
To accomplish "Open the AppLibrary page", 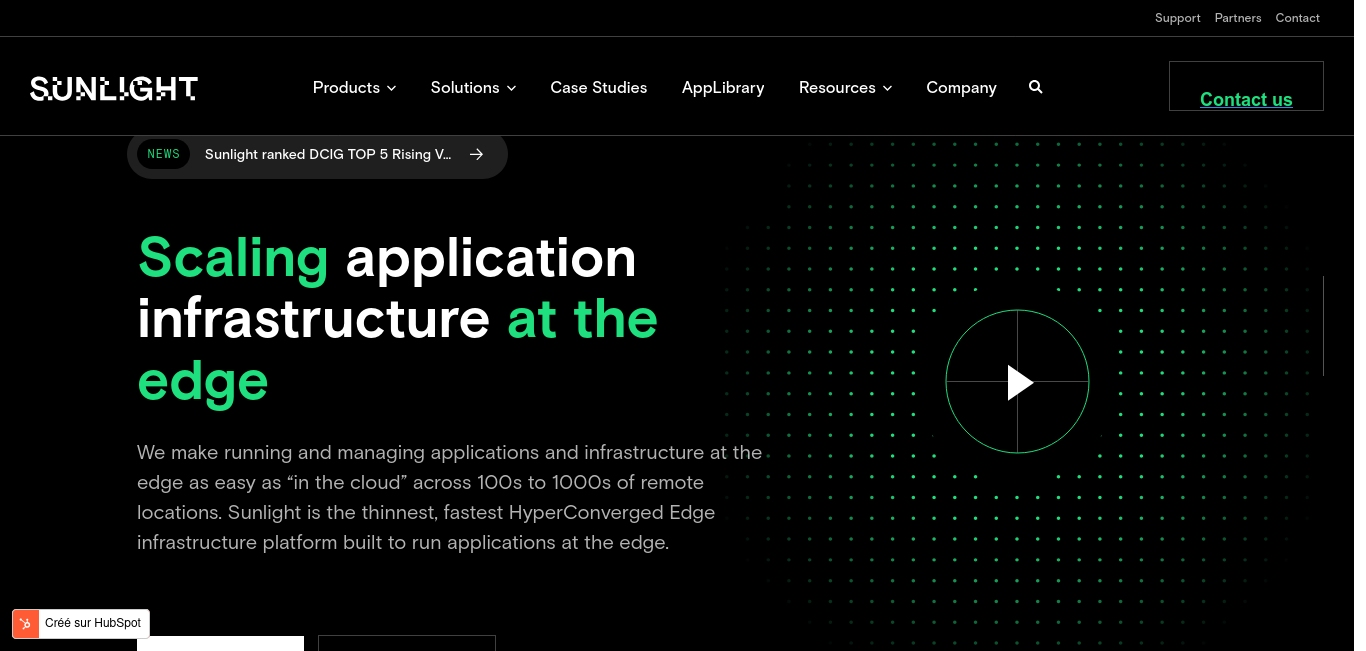I will coord(723,88).
